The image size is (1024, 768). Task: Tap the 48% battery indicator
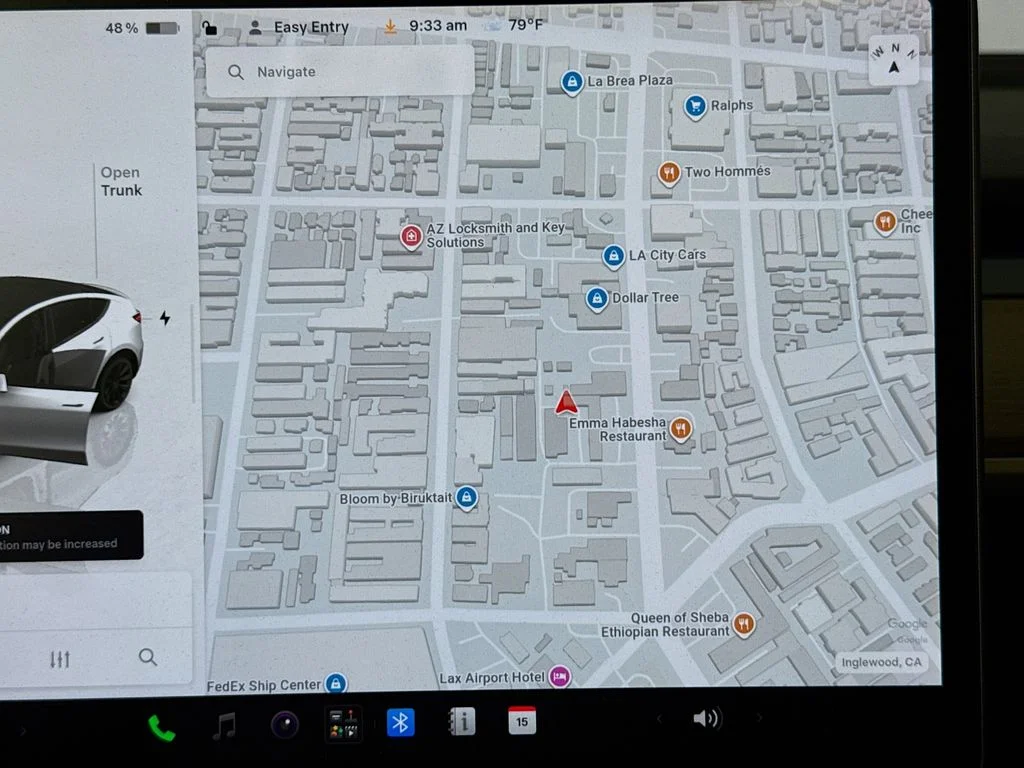(142, 28)
